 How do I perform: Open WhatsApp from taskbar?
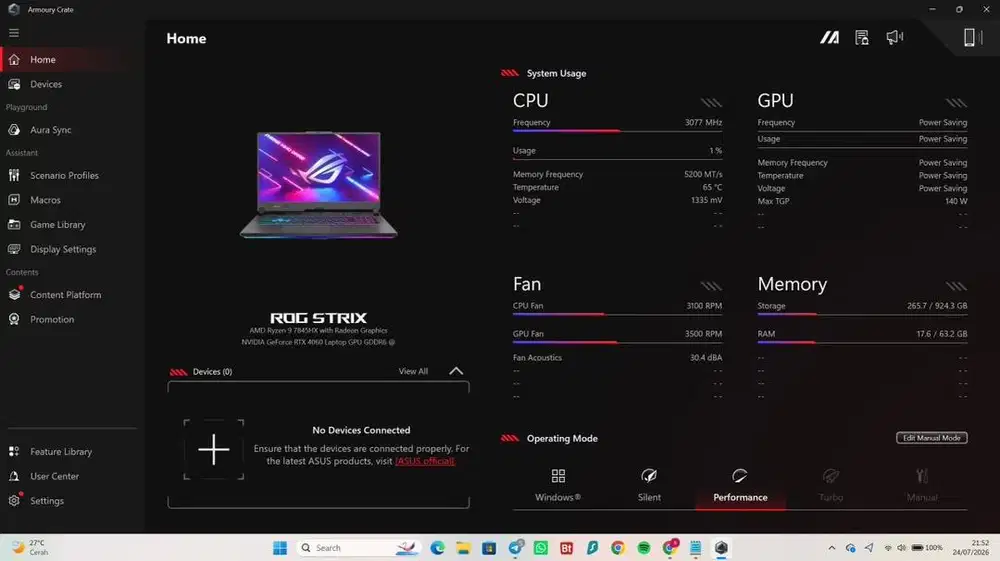click(x=541, y=548)
